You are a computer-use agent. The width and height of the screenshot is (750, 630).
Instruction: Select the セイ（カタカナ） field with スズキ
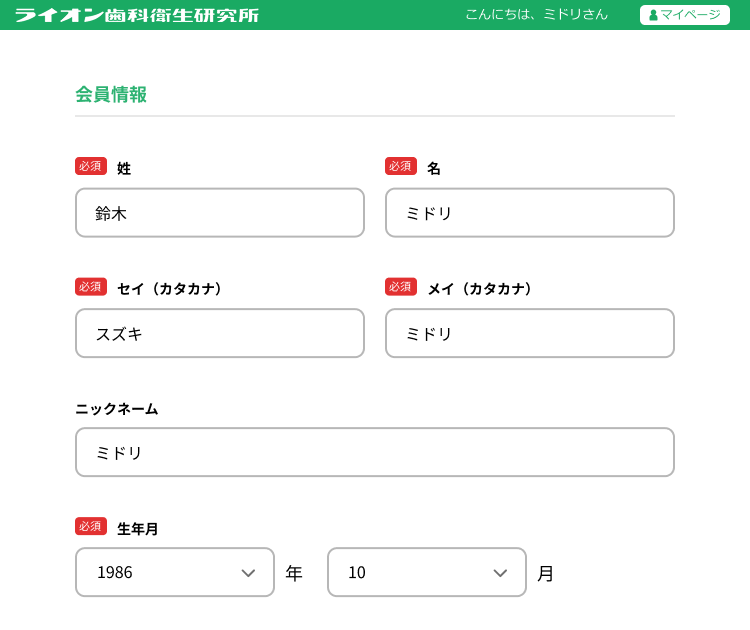[x=220, y=333]
